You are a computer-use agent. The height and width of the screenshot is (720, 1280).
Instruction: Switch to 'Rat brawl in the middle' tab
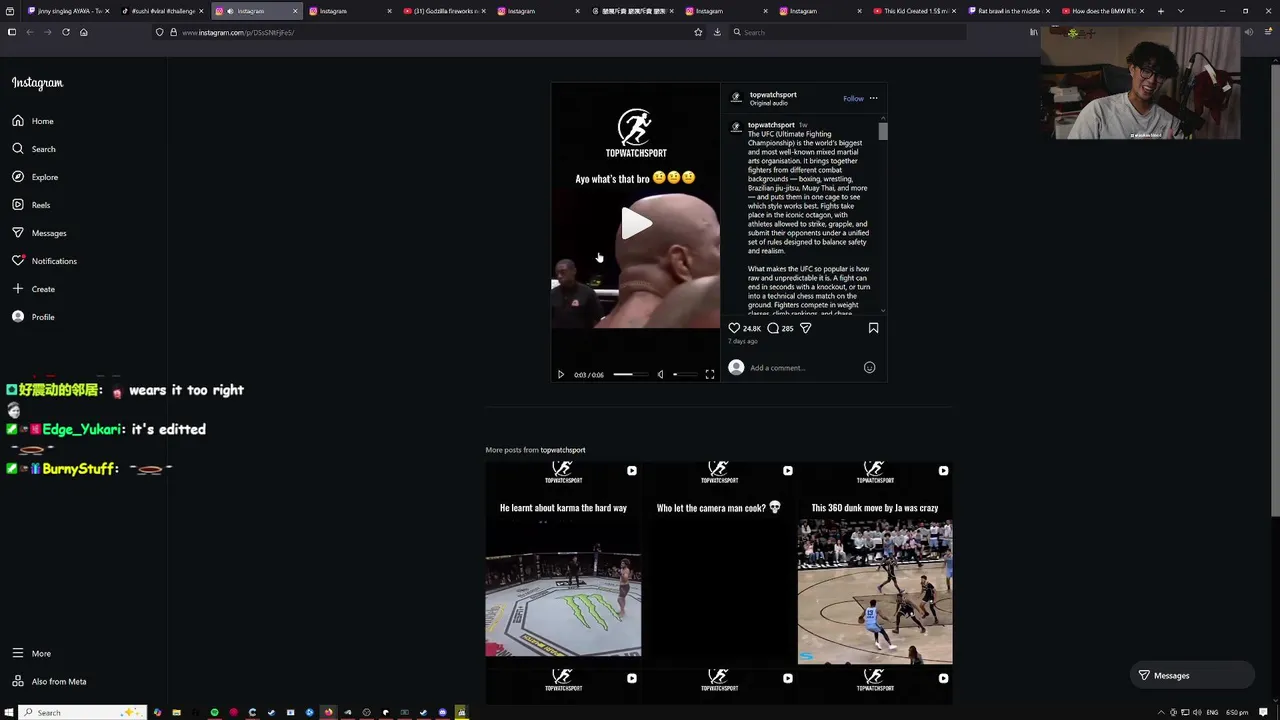[x=1008, y=11]
